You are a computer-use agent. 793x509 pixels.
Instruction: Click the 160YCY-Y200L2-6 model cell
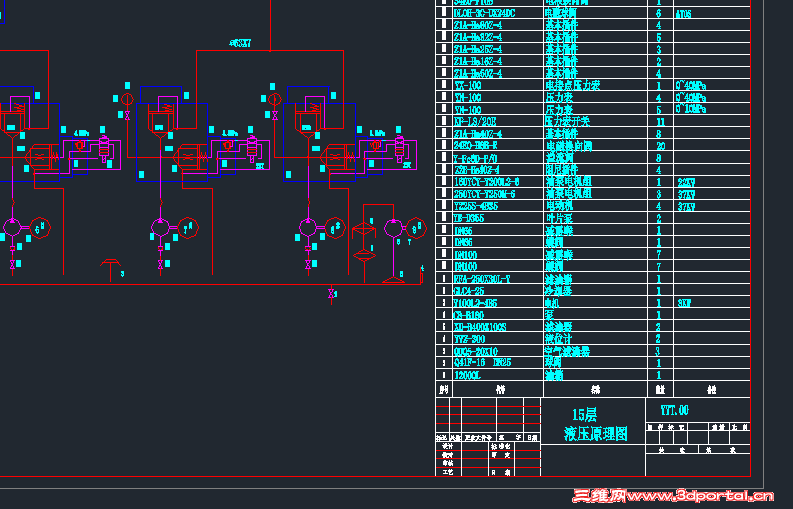(x=487, y=182)
